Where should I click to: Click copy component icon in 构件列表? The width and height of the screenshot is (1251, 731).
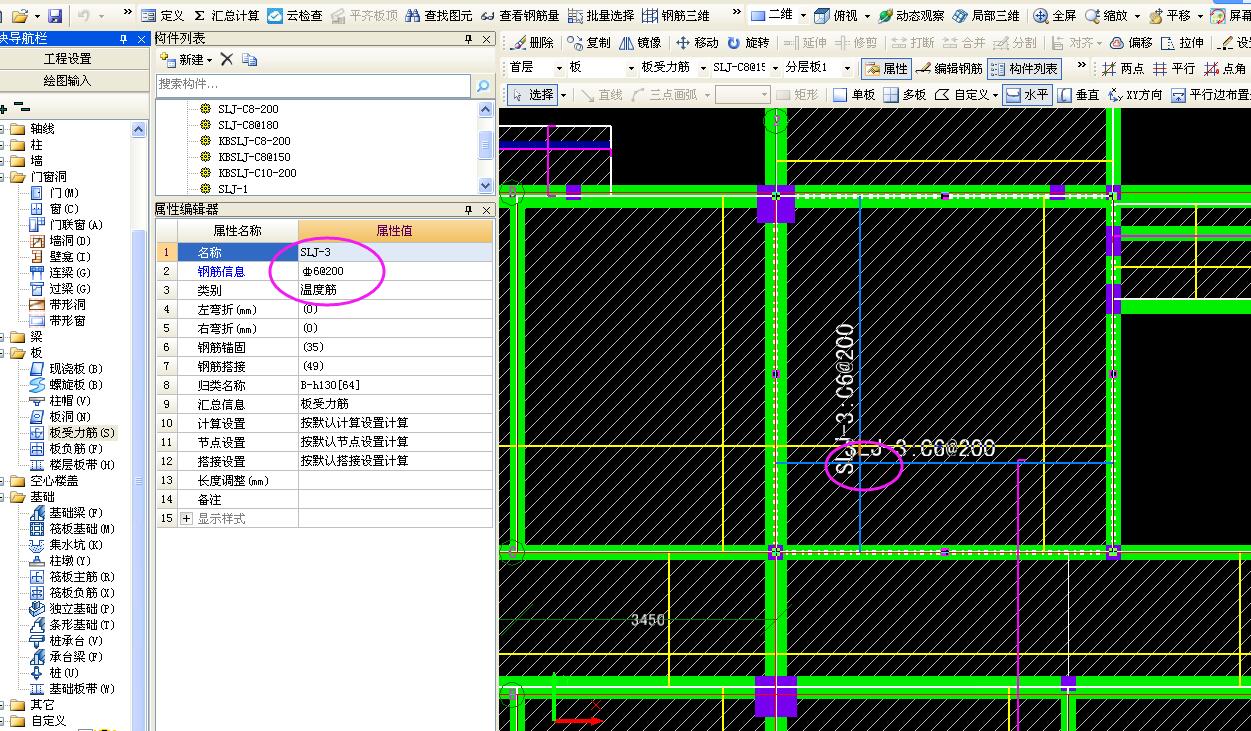[x=250, y=60]
